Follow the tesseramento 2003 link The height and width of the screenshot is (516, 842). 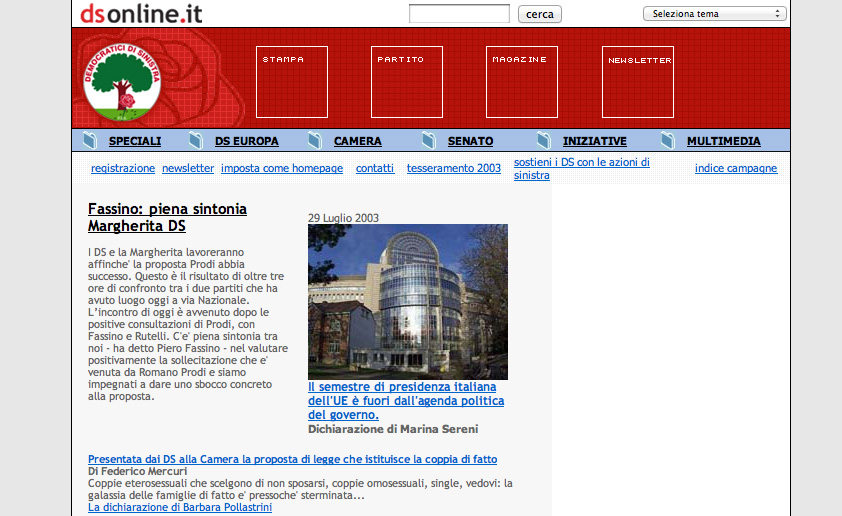(x=453, y=169)
